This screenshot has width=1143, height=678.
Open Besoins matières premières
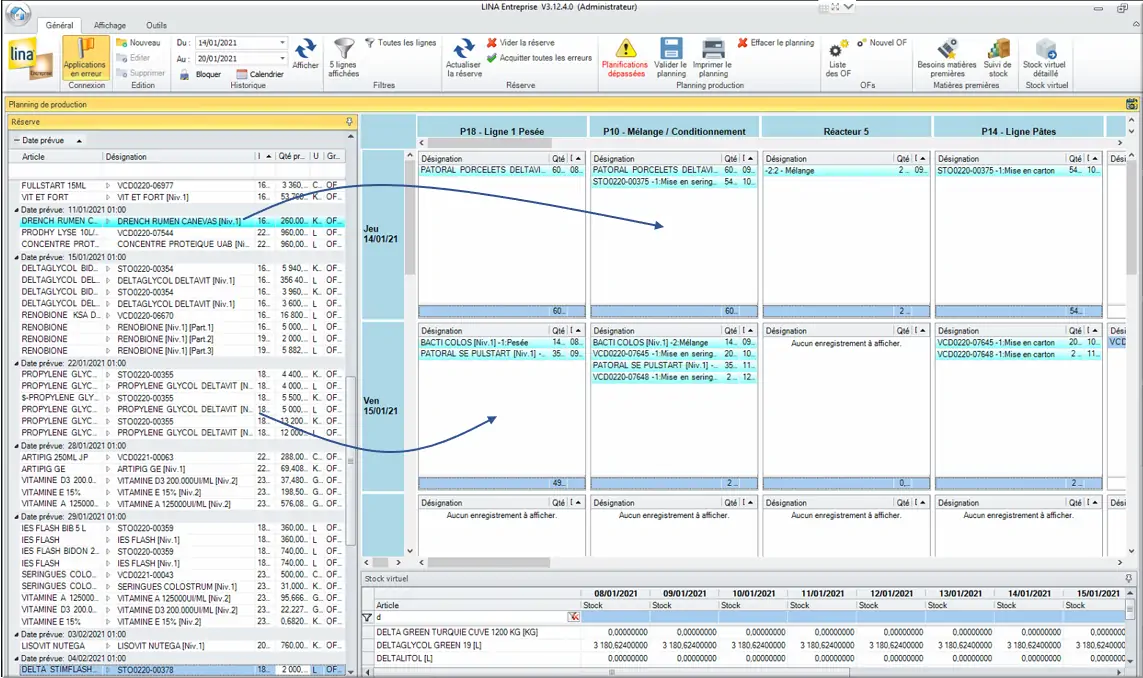tap(947, 58)
